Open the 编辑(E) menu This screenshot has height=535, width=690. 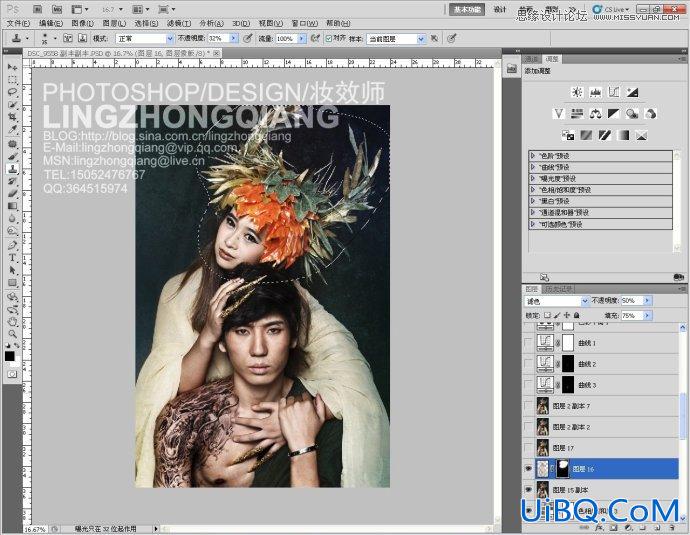coord(51,23)
